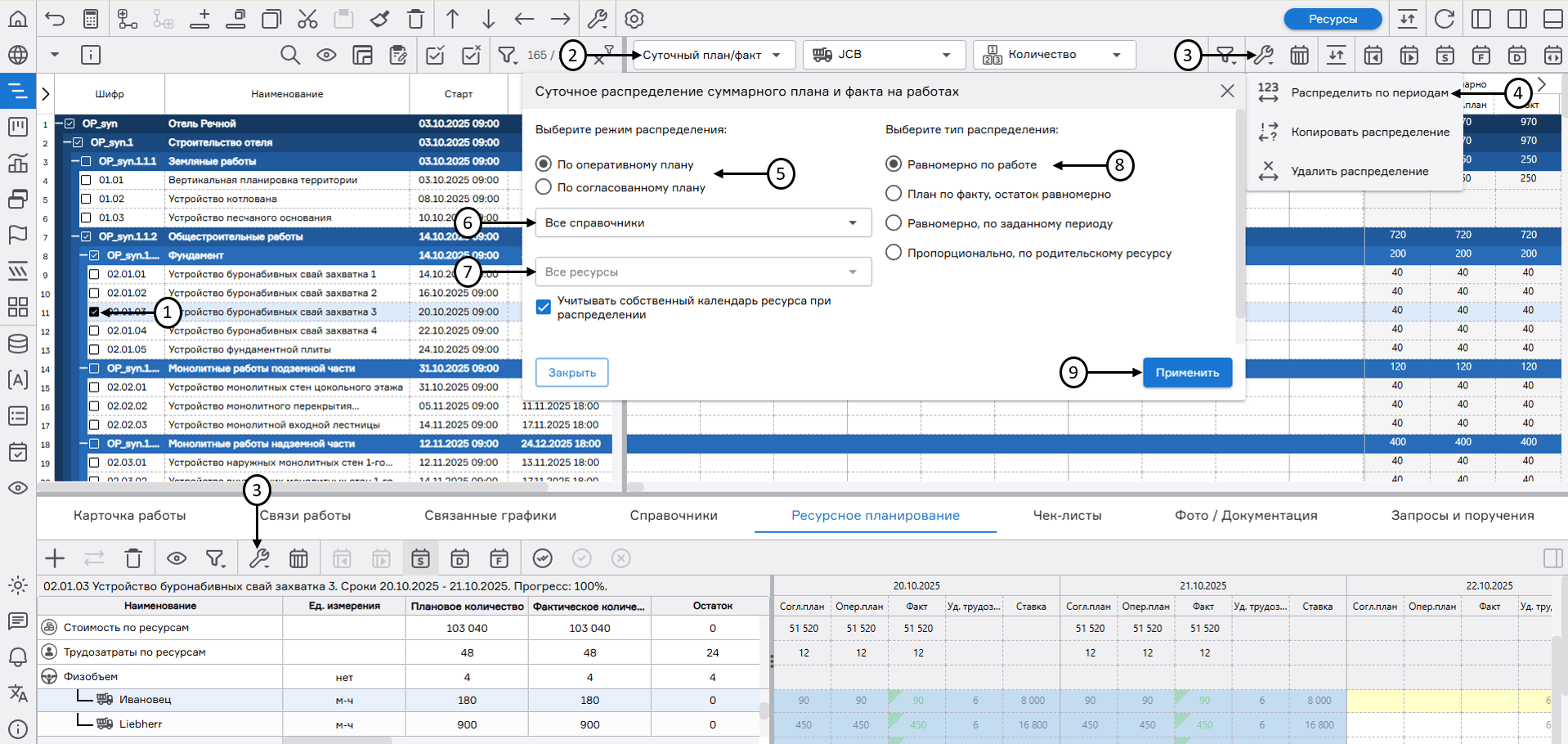Viewport: 1568px width, 744px height.
Task: Click the globe icon in left sidebar
Action: tap(18, 55)
